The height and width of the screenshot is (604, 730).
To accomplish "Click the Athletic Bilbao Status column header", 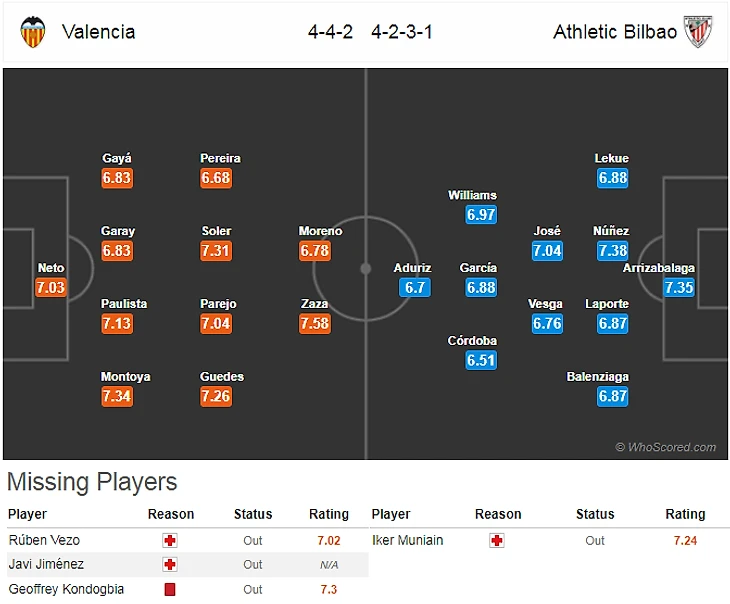I will [x=594, y=514].
